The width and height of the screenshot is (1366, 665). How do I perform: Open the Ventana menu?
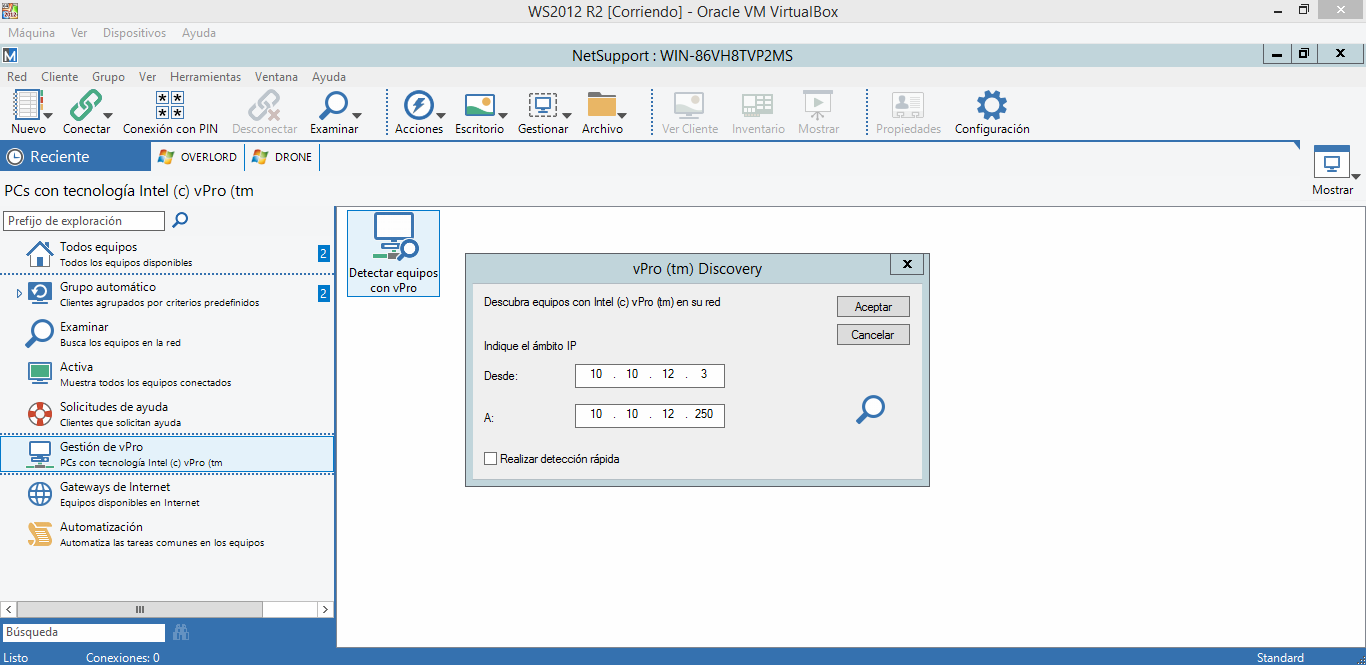point(276,76)
